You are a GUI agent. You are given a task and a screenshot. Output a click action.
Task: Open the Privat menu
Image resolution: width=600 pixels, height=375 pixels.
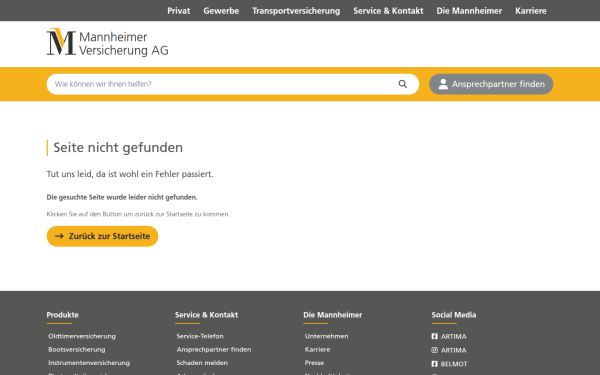pyautogui.click(x=179, y=11)
